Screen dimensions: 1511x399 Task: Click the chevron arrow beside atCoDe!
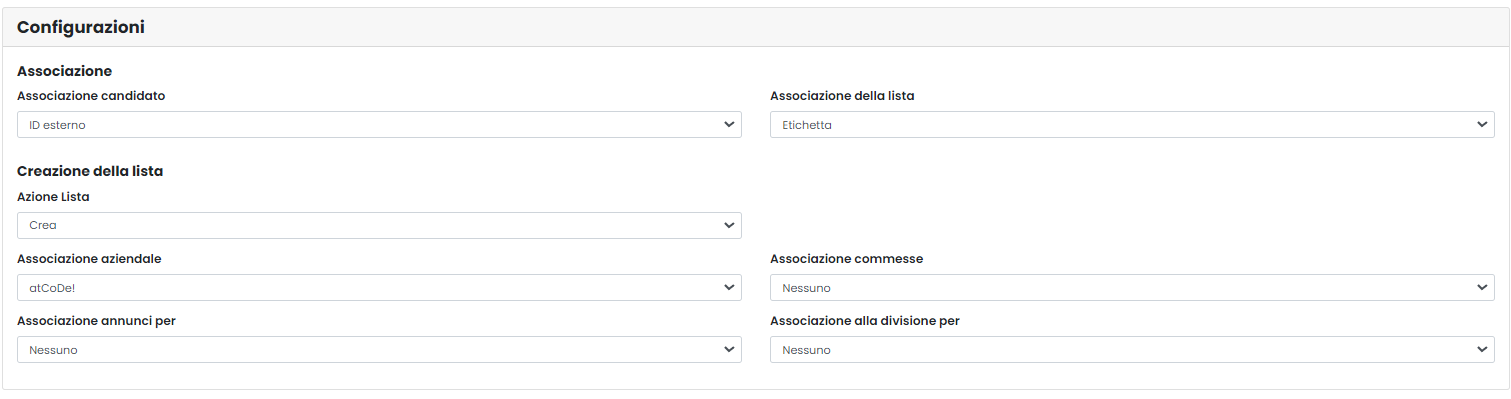coord(728,288)
